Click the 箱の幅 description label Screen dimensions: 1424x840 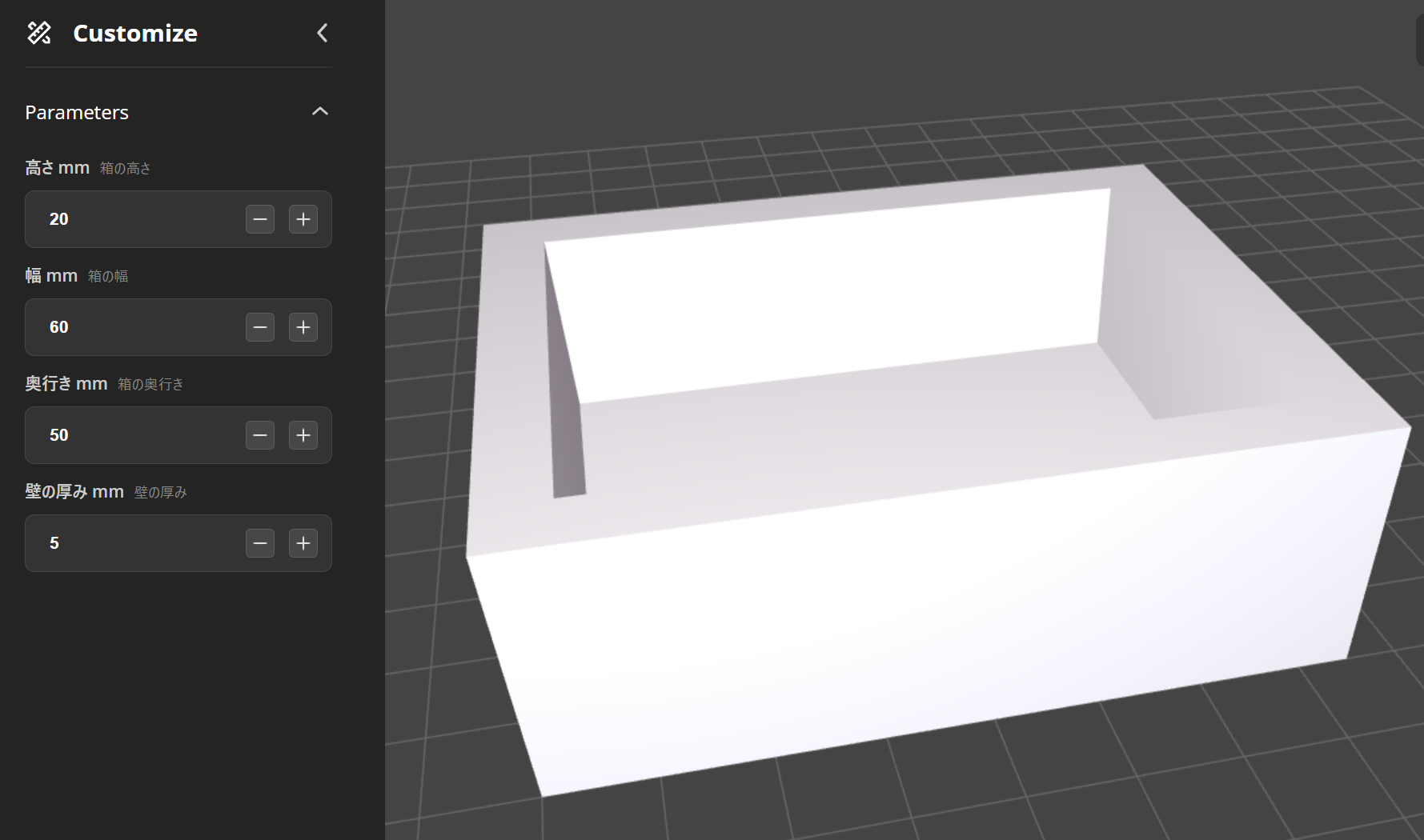108,276
